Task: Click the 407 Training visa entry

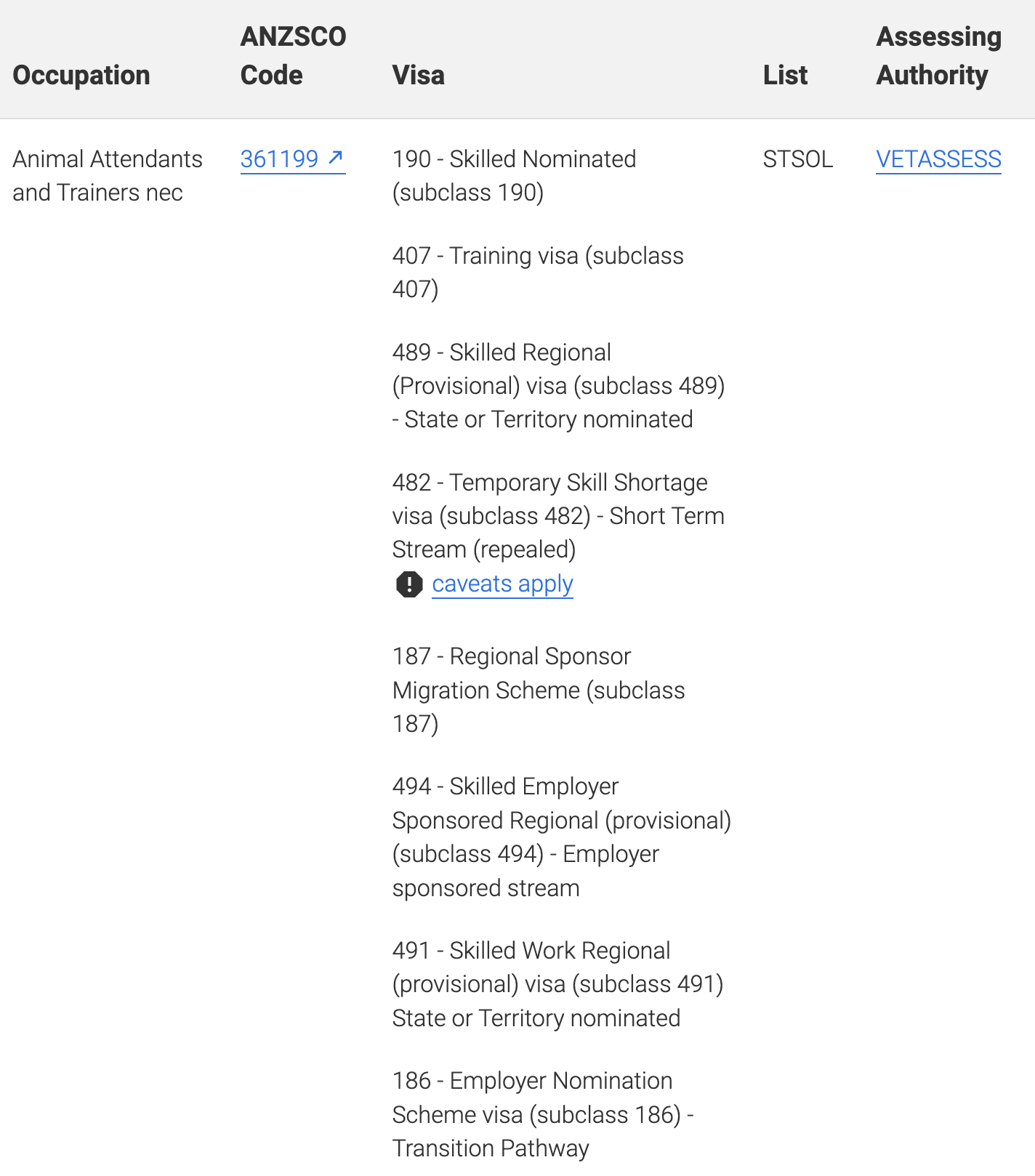Action: tap(537, 273)
